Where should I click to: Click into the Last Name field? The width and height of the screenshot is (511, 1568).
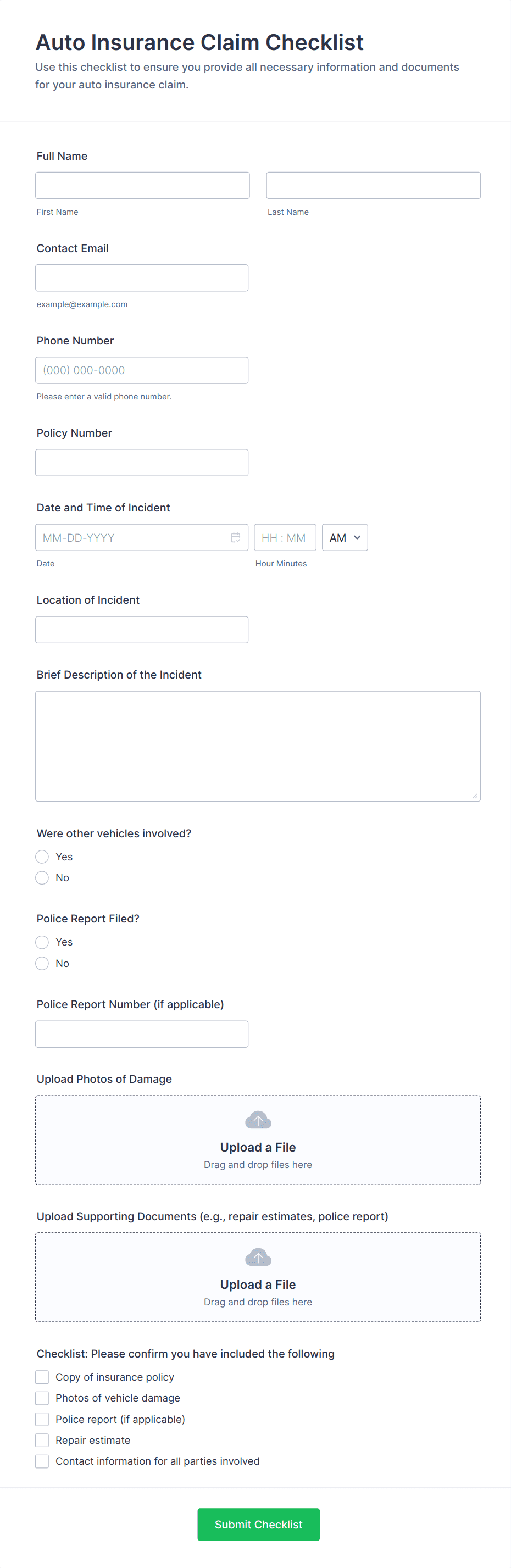[x=373, y=185]
